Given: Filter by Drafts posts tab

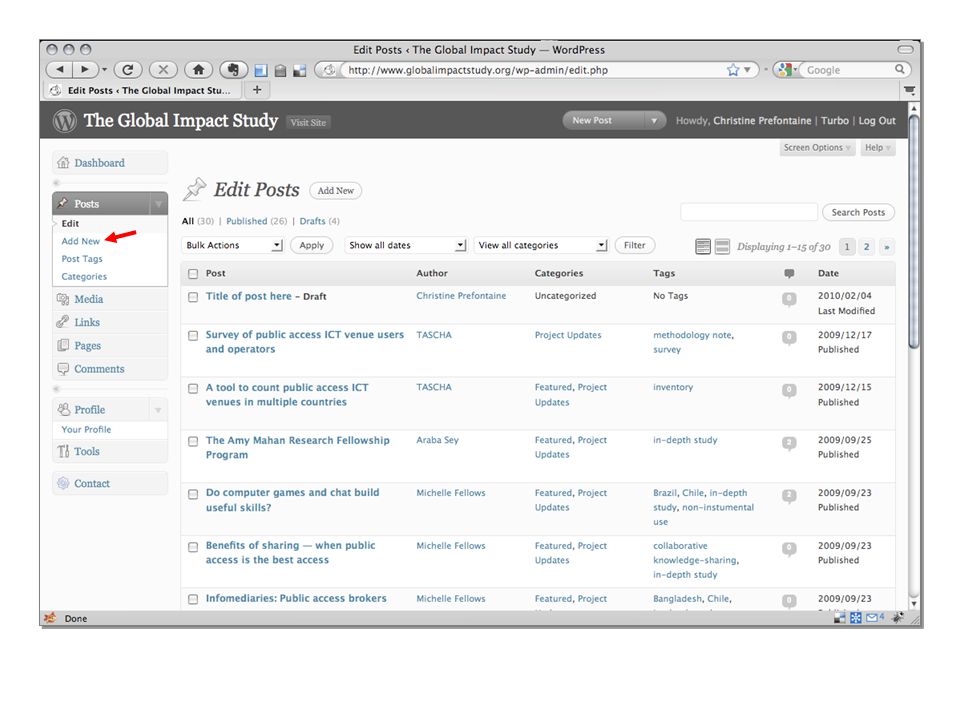Looking at the screenshot, I should pyautogui.click(x=312, y=221).
